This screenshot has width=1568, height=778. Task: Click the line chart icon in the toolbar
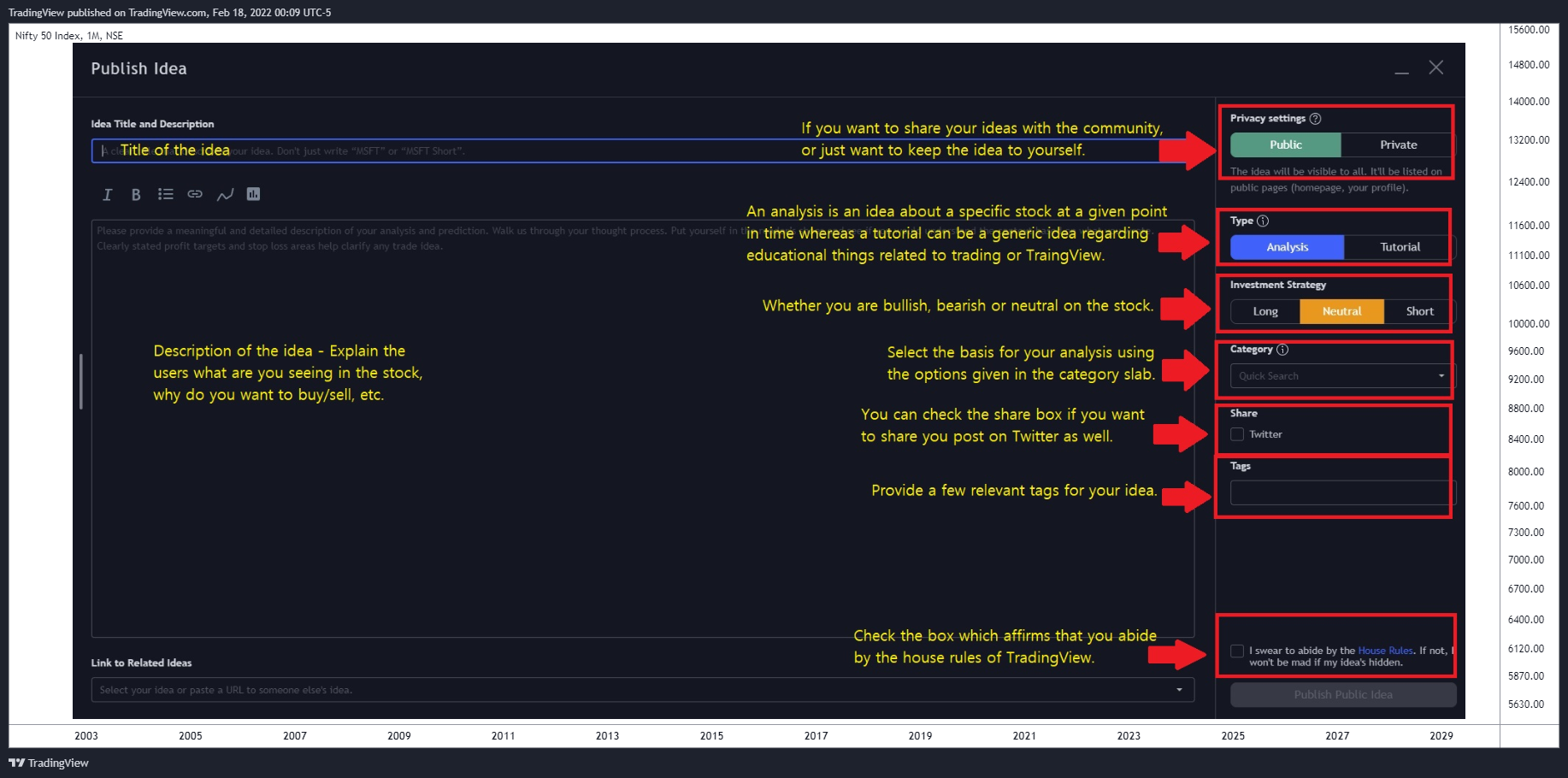pos(225,195)
